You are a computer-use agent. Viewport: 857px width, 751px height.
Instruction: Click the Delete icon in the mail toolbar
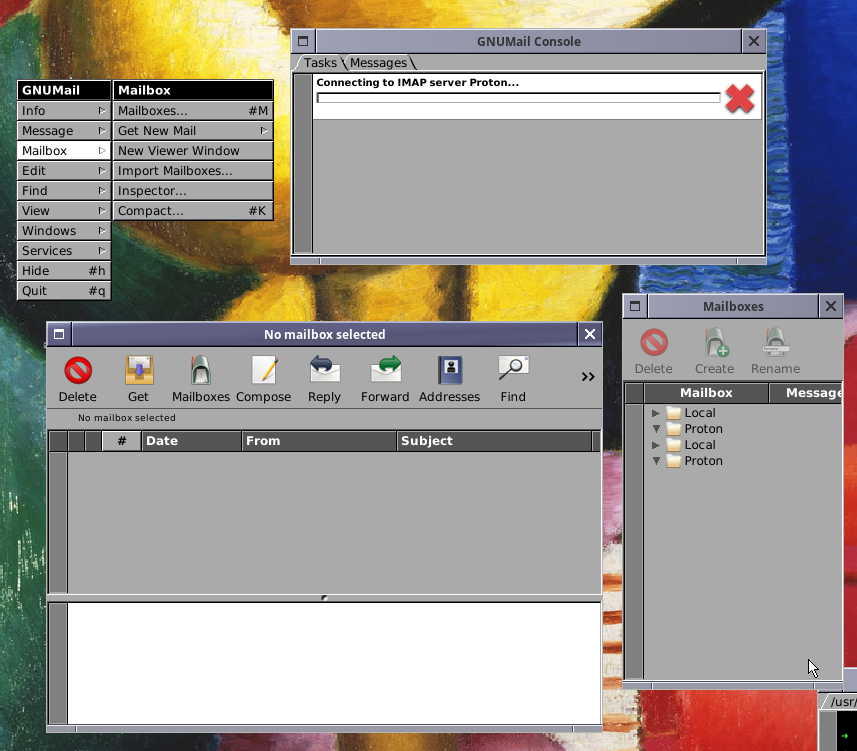coord(78,372)
